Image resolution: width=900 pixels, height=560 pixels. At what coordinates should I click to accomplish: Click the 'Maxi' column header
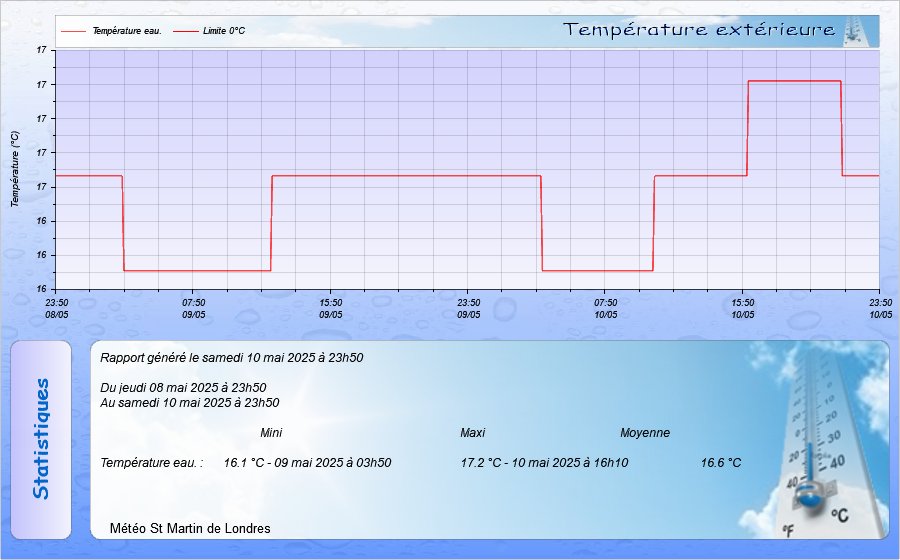click(x=472, y=433)
